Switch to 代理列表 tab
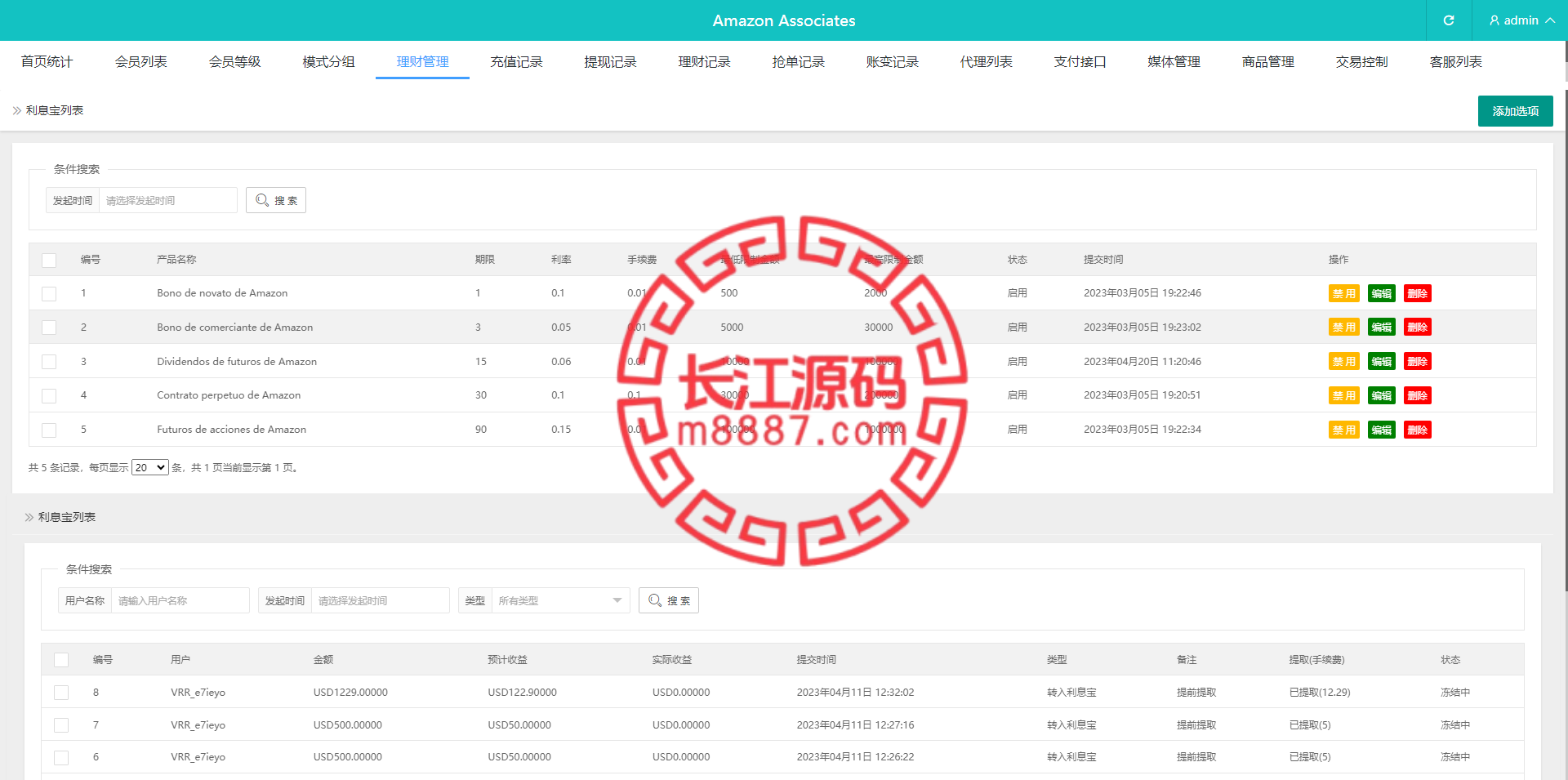This screenshot has width=1568, height=780. point(986,61)
